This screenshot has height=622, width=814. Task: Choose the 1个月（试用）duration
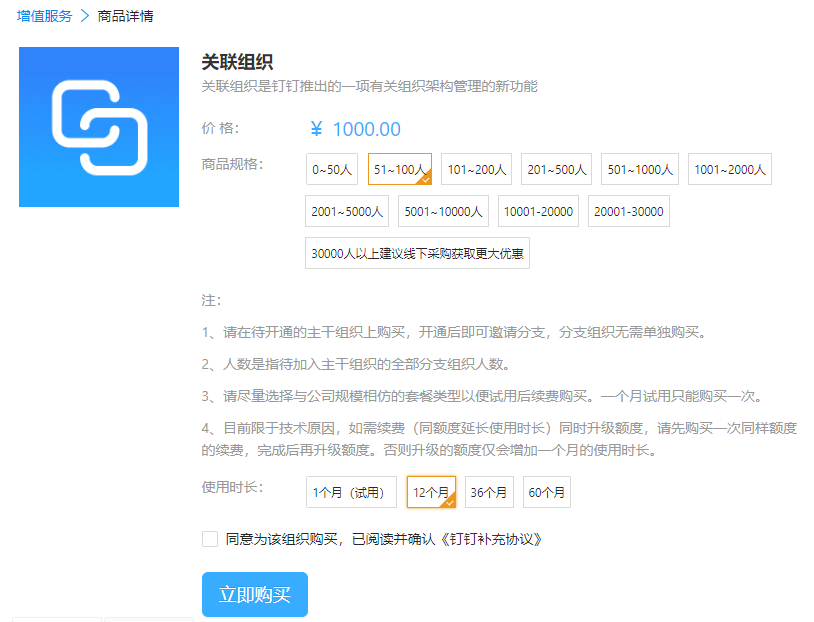pyautogui.click(x=351, y=492)
